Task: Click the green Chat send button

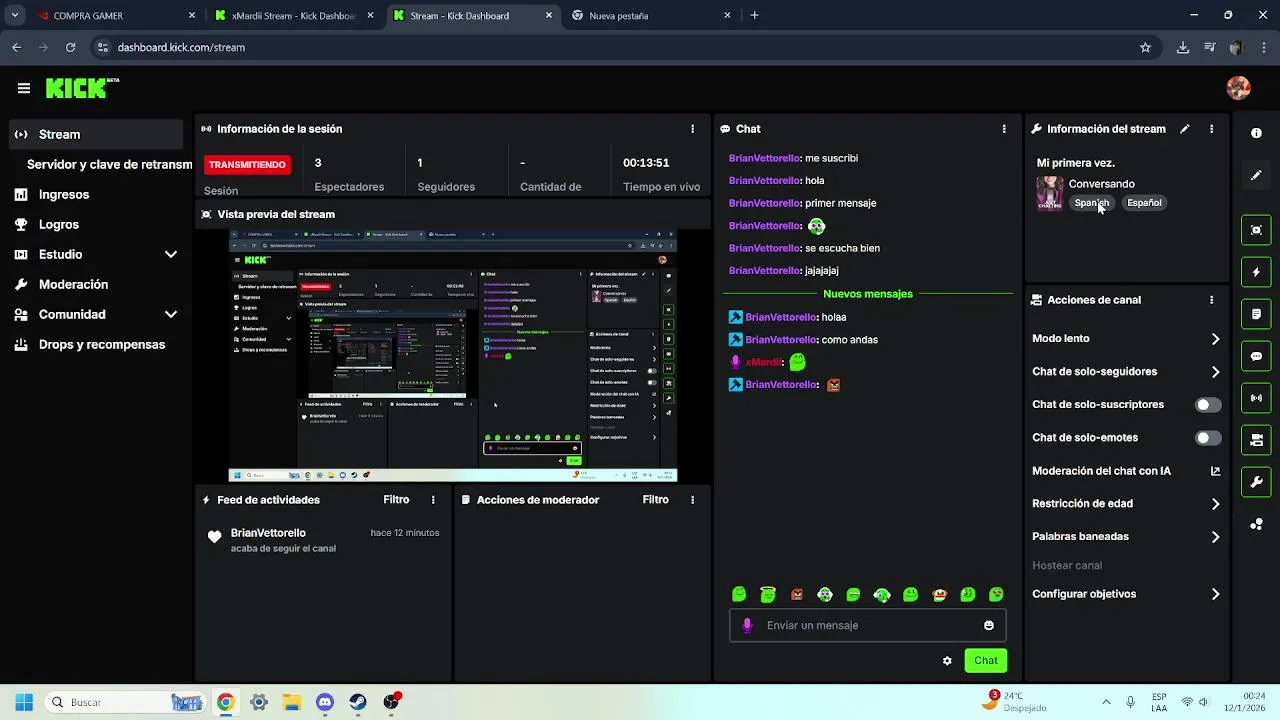Action: [x=985, y=660]
